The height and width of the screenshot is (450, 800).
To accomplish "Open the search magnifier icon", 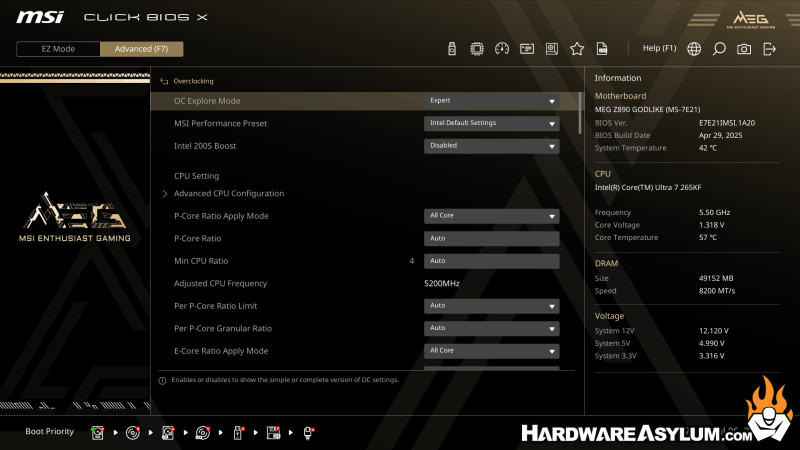I will (719, 49).
